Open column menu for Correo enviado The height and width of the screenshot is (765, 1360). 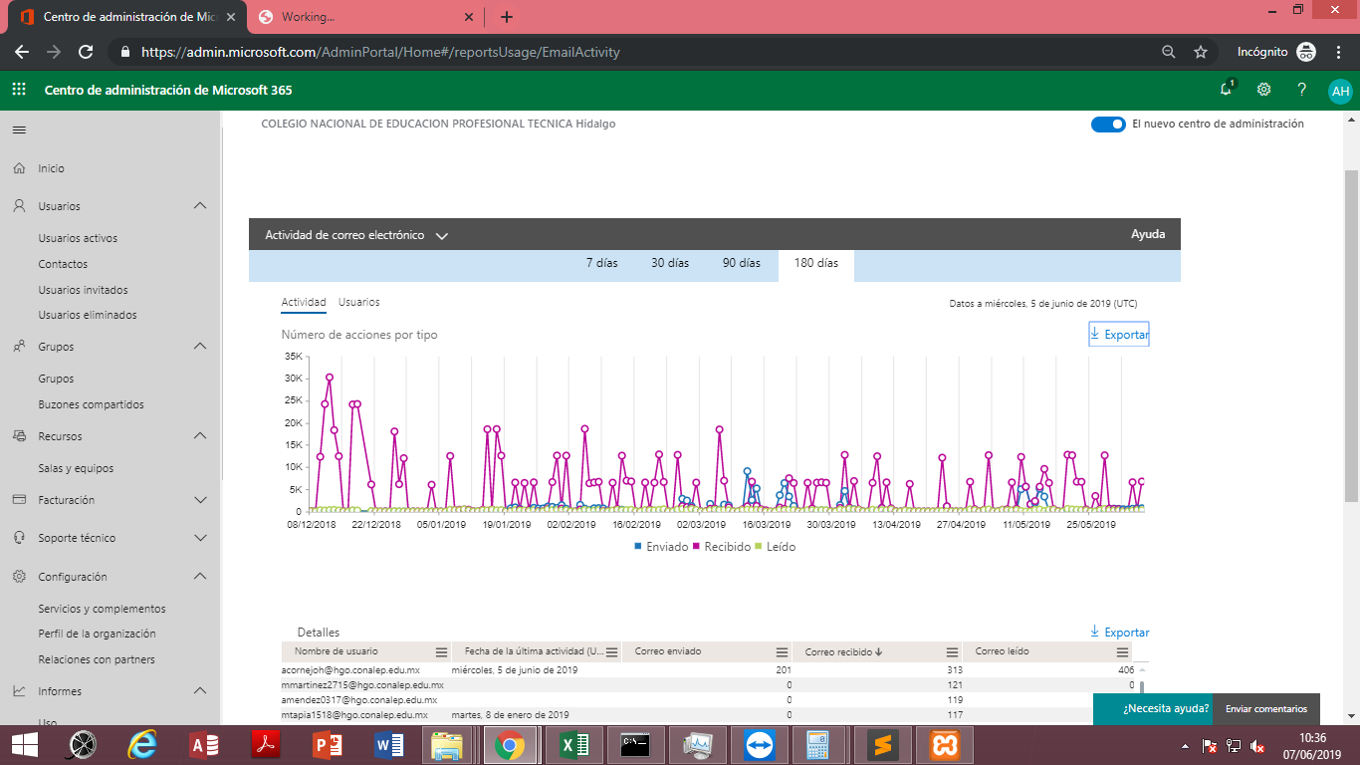[x=782, y=652]
